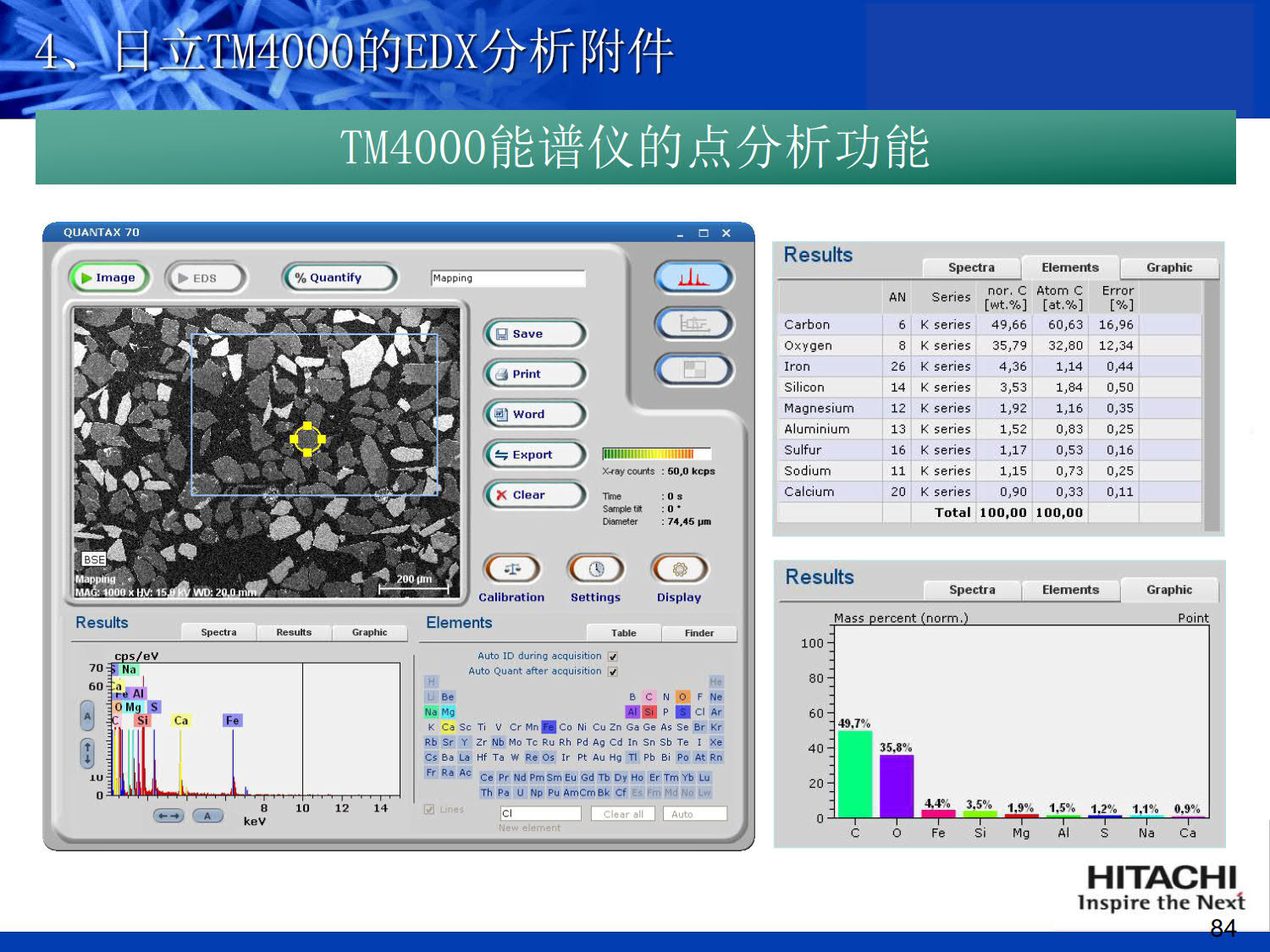Open Settings using the clock icon
This screenshot has width=1270, height=952.
(595, 569)
